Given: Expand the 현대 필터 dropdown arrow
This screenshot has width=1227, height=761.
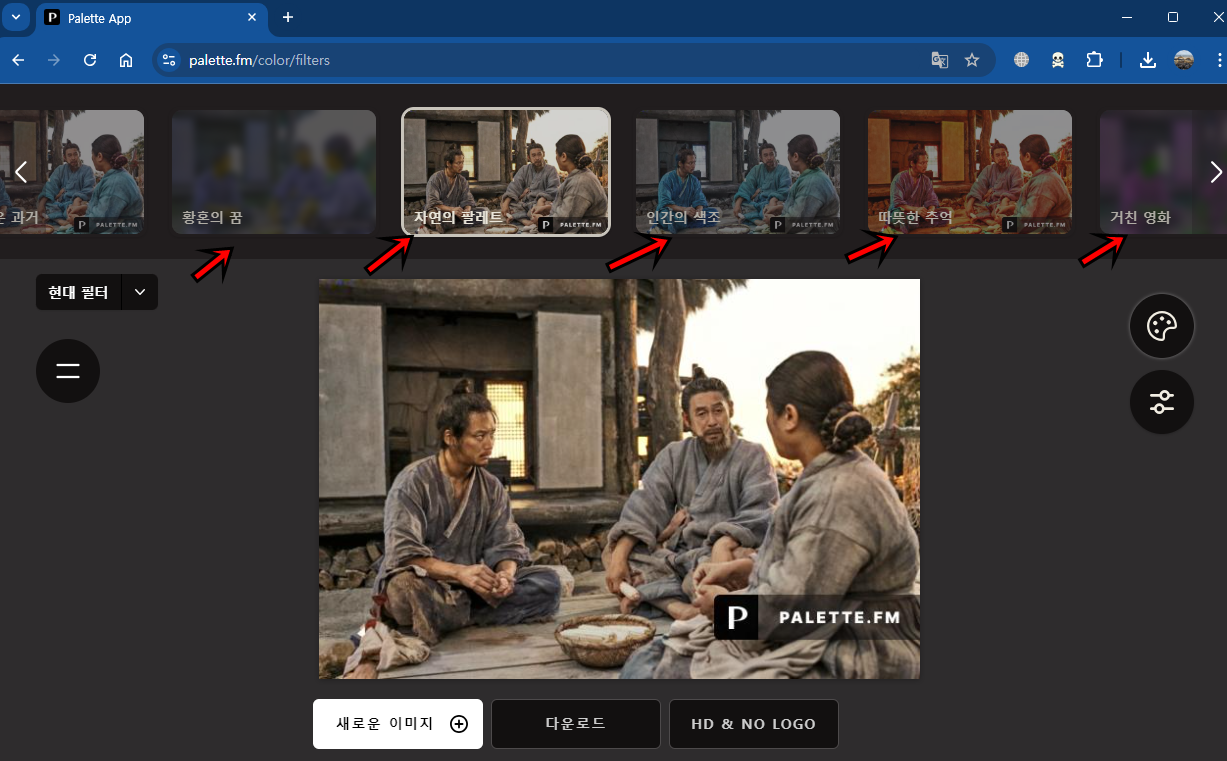Looking at the screenshot, I should point(140,292).
